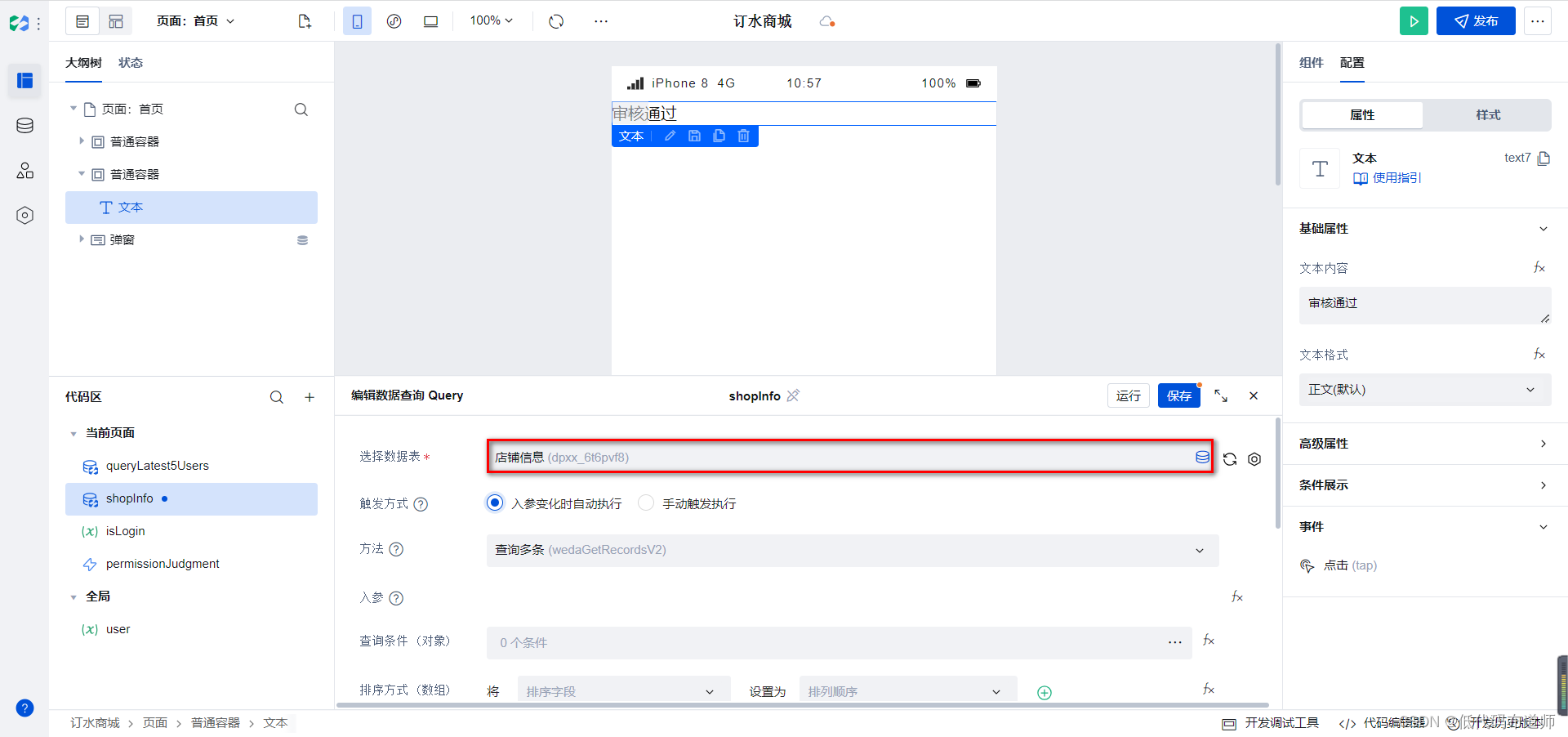Image resolution: width=1568 pixels, height=737 pixels.
Task: Search in the outline tree
Action: click(301, 109)
